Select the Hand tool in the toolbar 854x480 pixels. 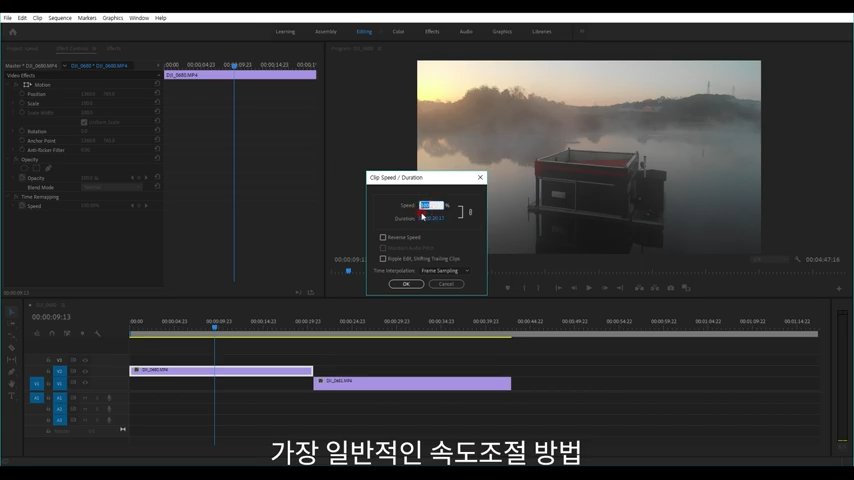11,384
